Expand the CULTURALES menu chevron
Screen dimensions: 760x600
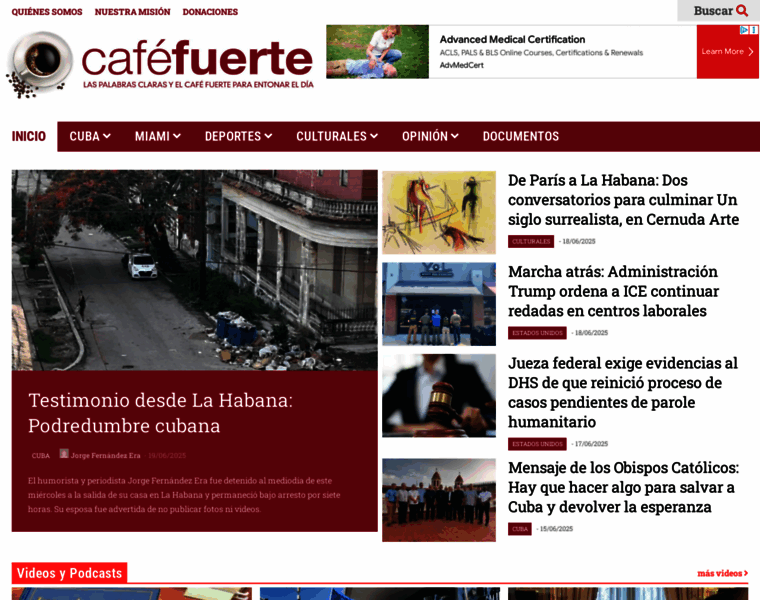click(374, 136)
